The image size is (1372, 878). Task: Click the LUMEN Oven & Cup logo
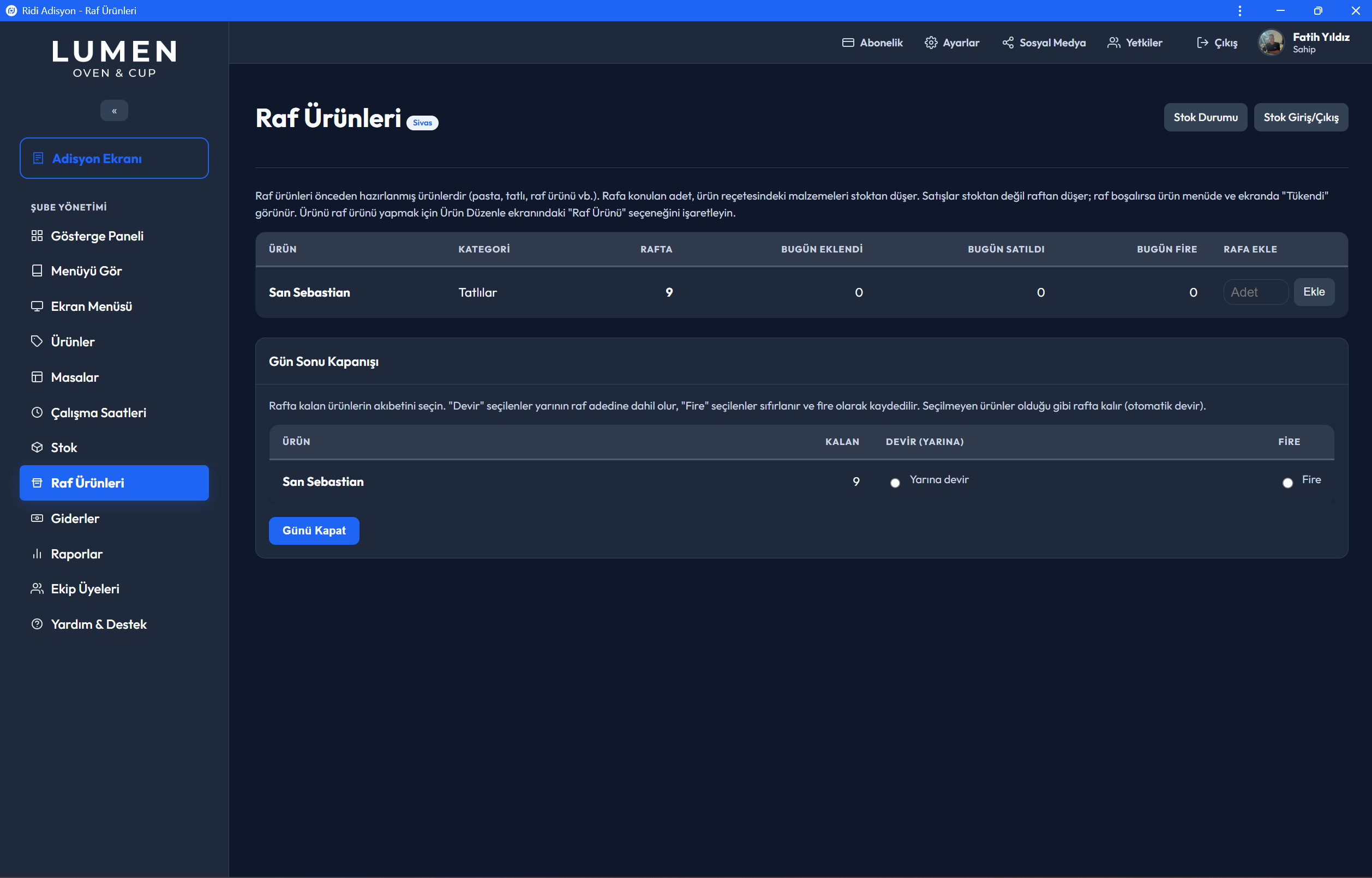114,58
